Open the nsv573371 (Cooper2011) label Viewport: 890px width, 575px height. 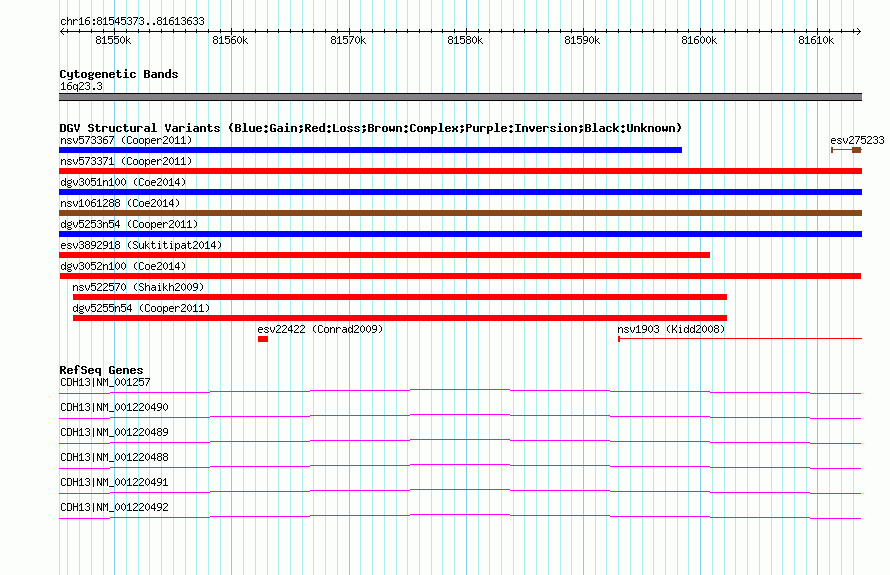pos(126,161)
